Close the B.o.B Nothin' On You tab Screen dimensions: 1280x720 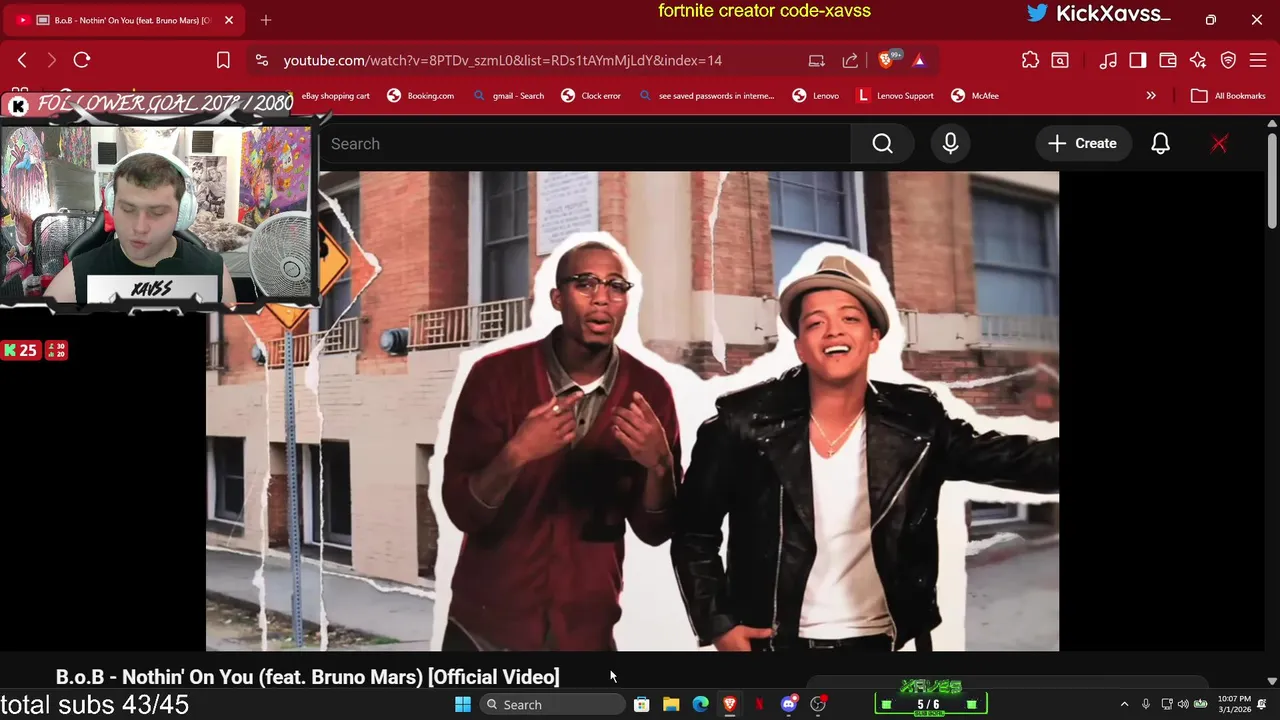click(x=228, y=20)
